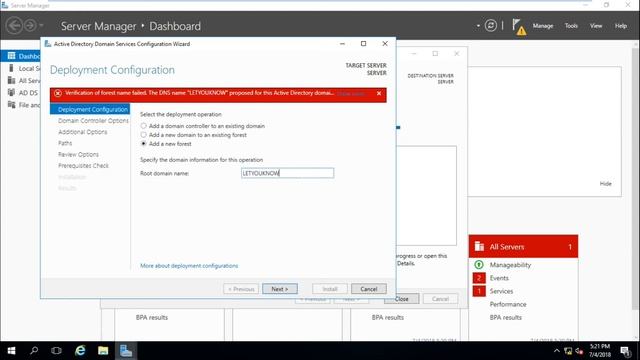
Task: Select Additional Options wizard step
Action: [82, 132]
